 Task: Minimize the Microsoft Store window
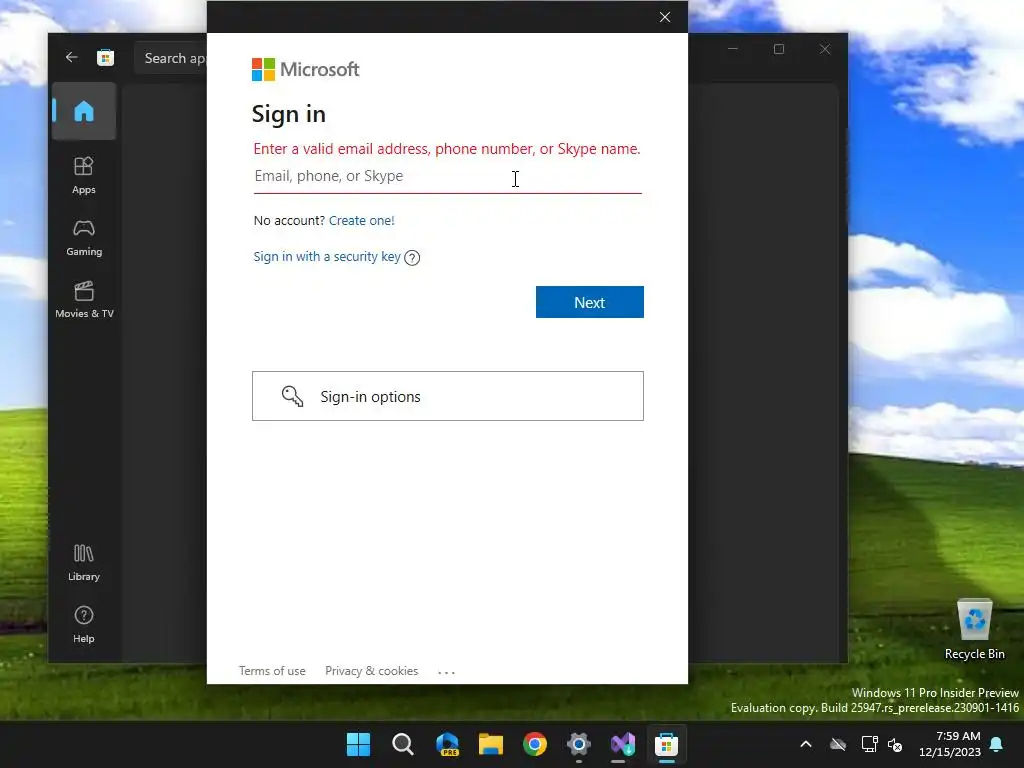pyautogui.click(x=733, y=50)
